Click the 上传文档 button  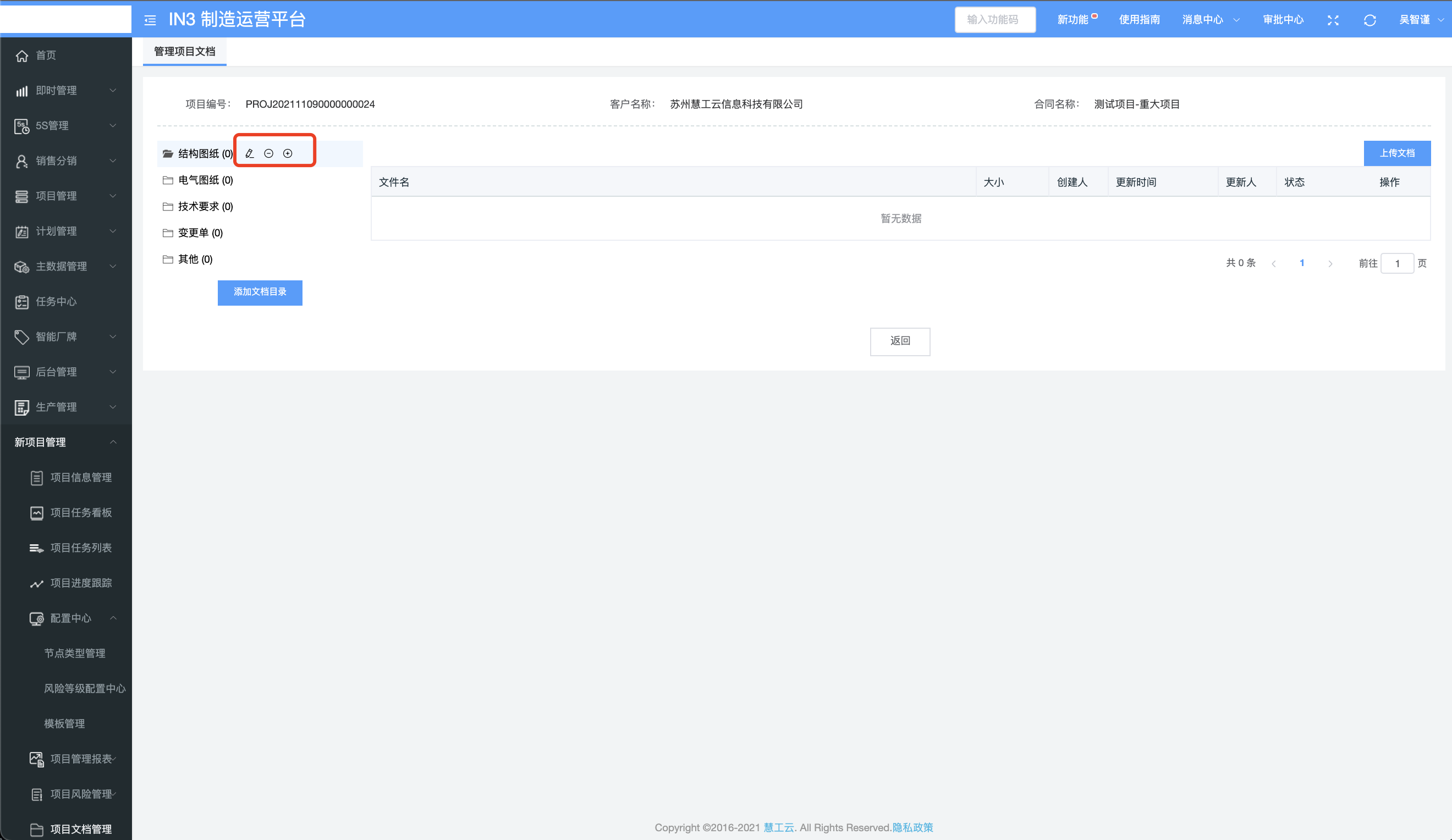1396,153
